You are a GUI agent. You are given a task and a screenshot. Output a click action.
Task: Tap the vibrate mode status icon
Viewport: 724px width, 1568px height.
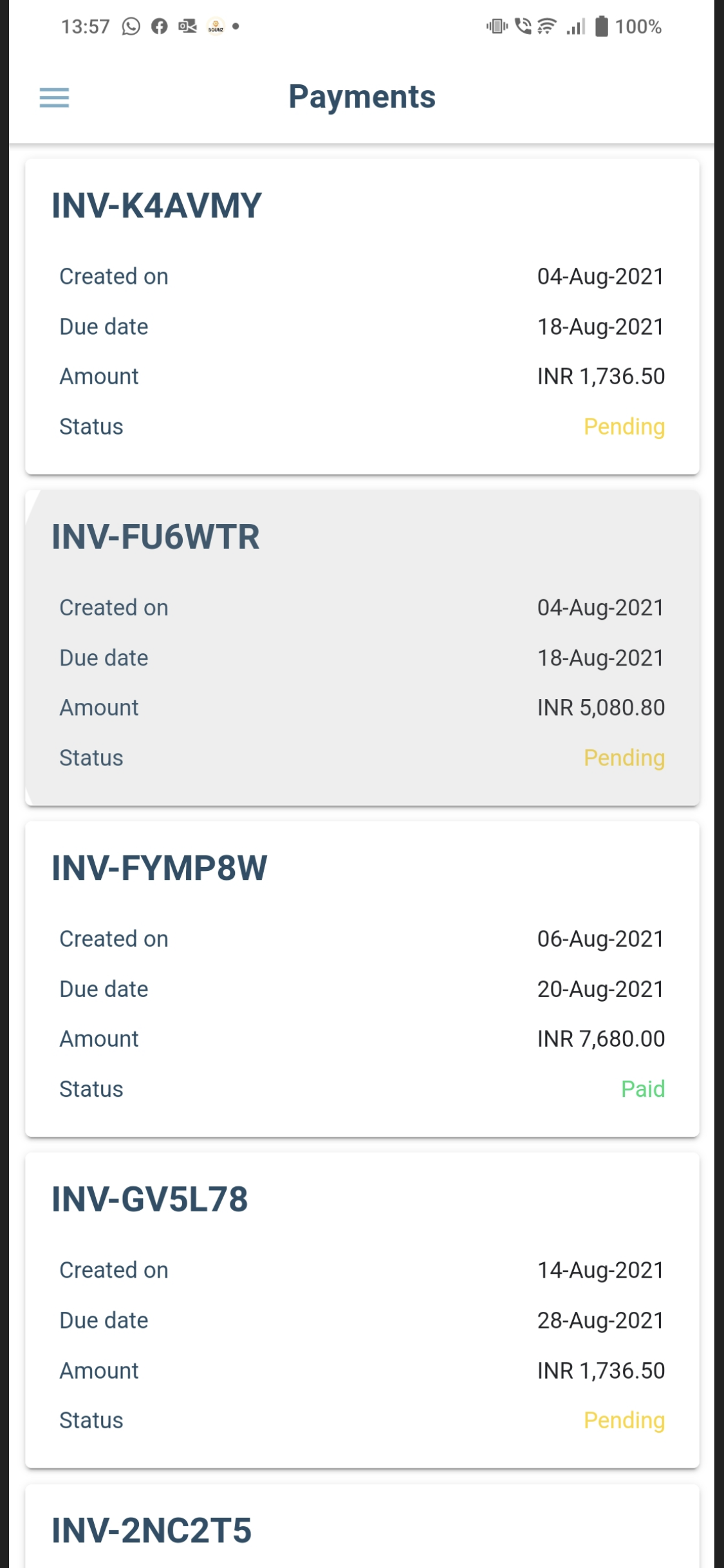click(497, 26)
